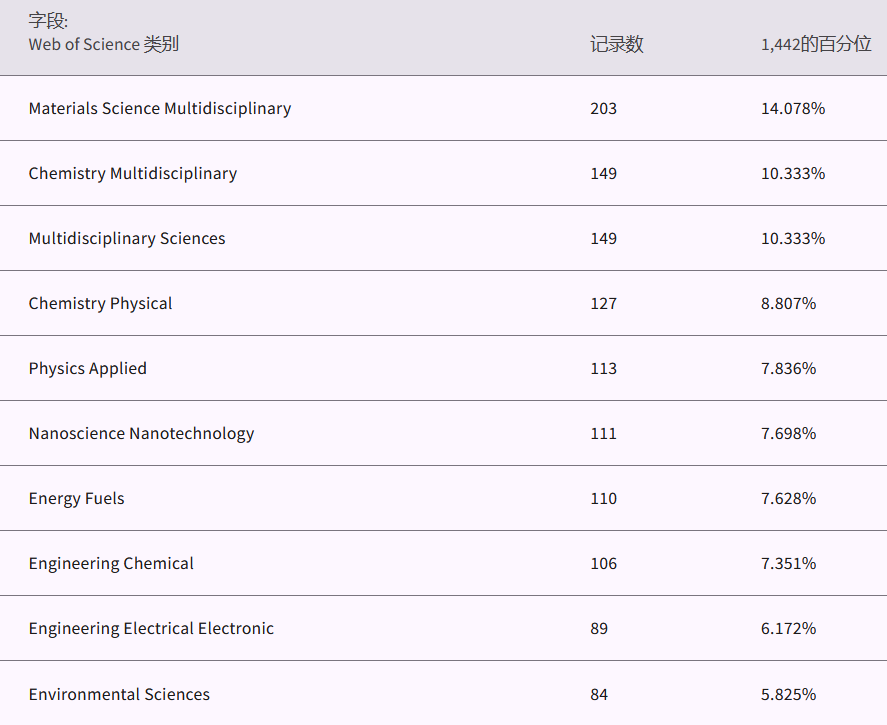Click the 14.078% percentage value
The width and height of the screenshot is (887, 725).
(793, 108)
